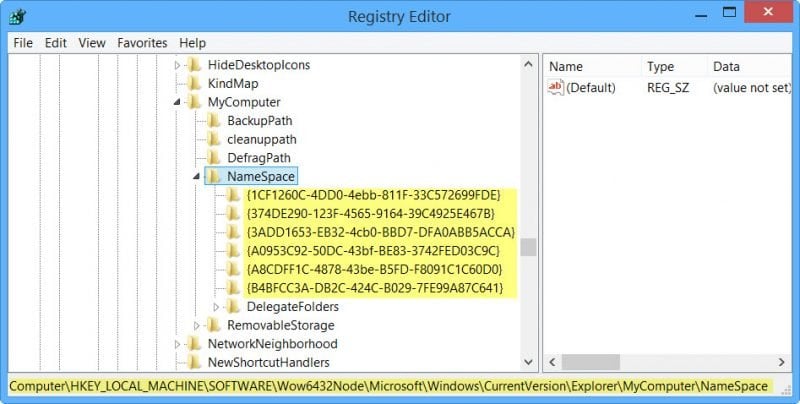Image resolution: width=800 pixels, height=404 pixels.
Task: Click the folder icon beside DefragPath
Action: click(x=213, y=158)
